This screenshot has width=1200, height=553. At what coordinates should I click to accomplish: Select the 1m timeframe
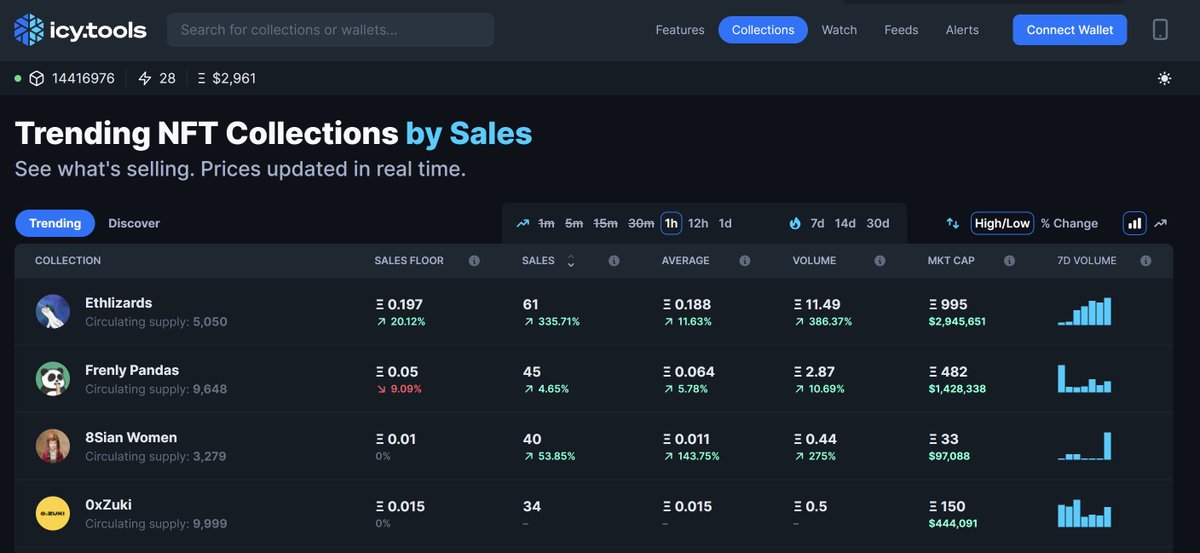(x=546, y=223)
